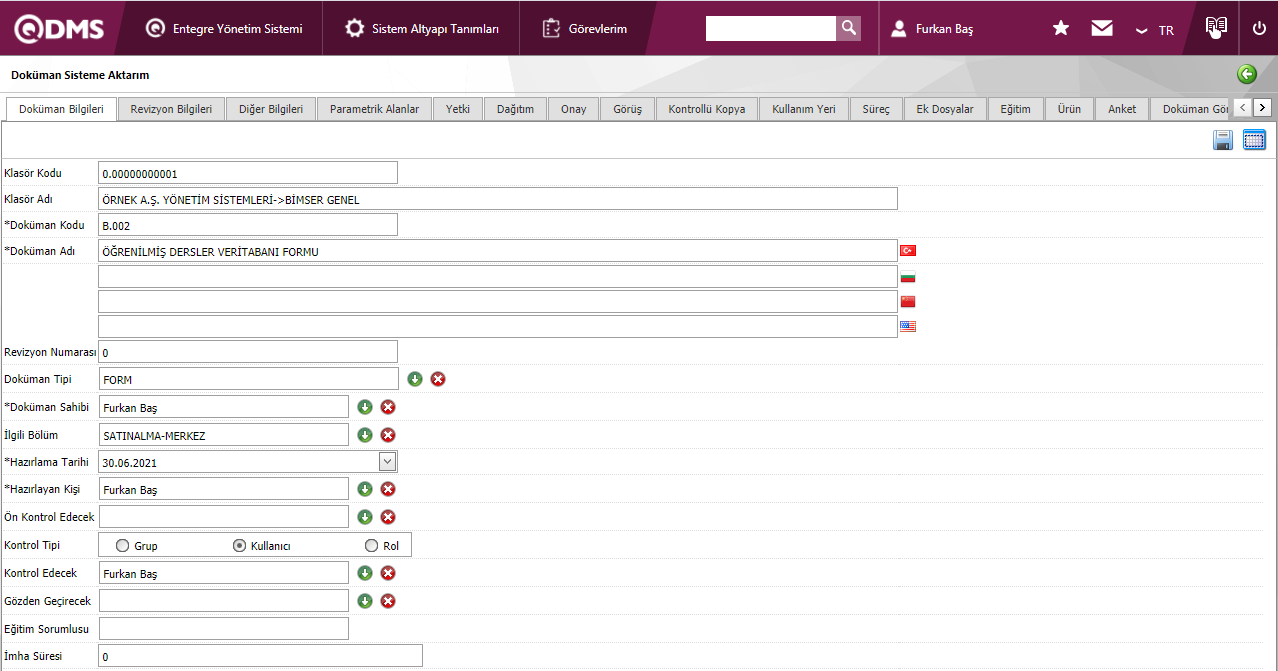Screen dimensions: 1278x671
Task: Clear Doküman Sahibi with the red X icon
Action: [388, 407]
